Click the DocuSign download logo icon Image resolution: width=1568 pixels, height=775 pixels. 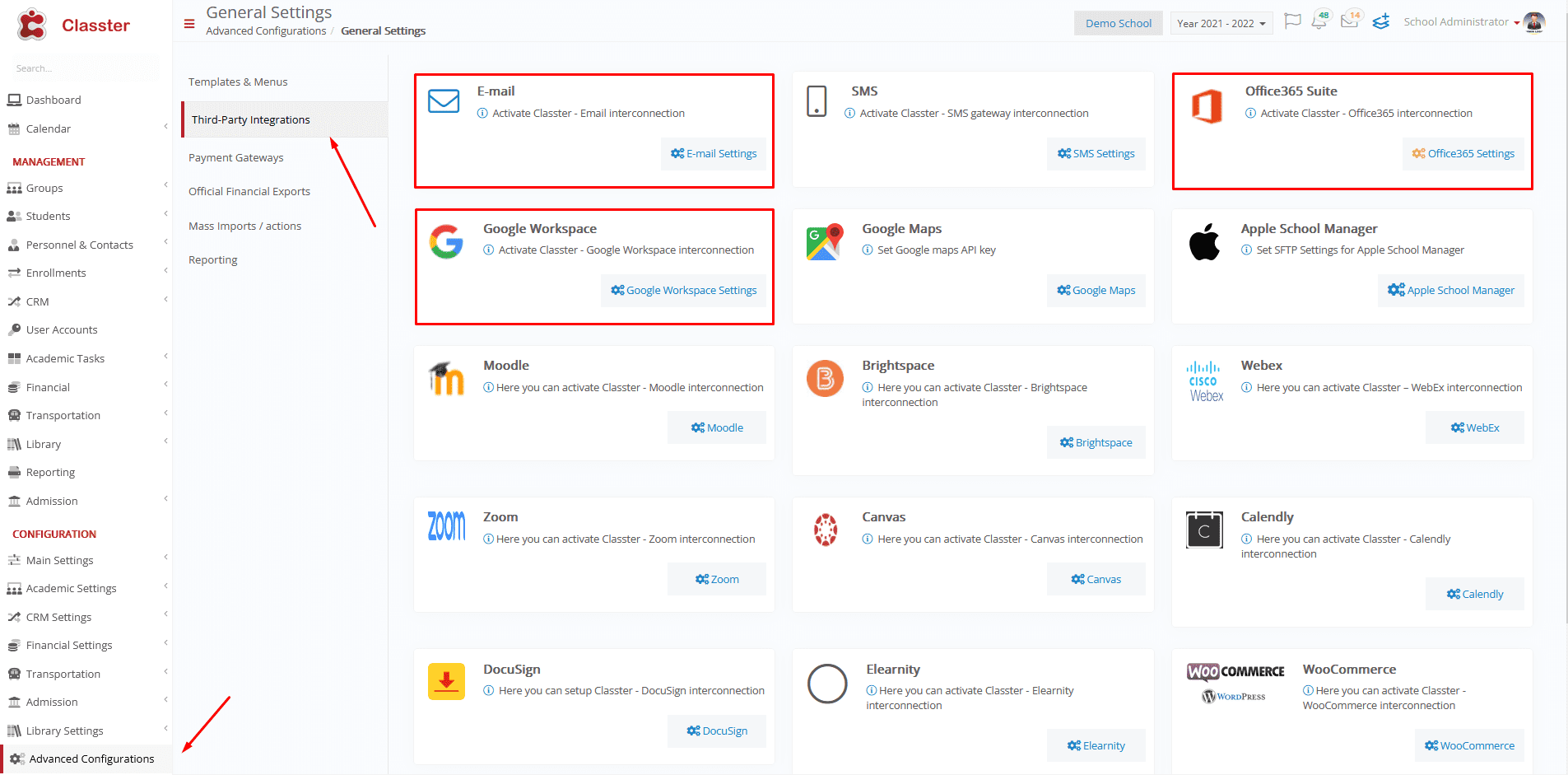coord(446,682)
